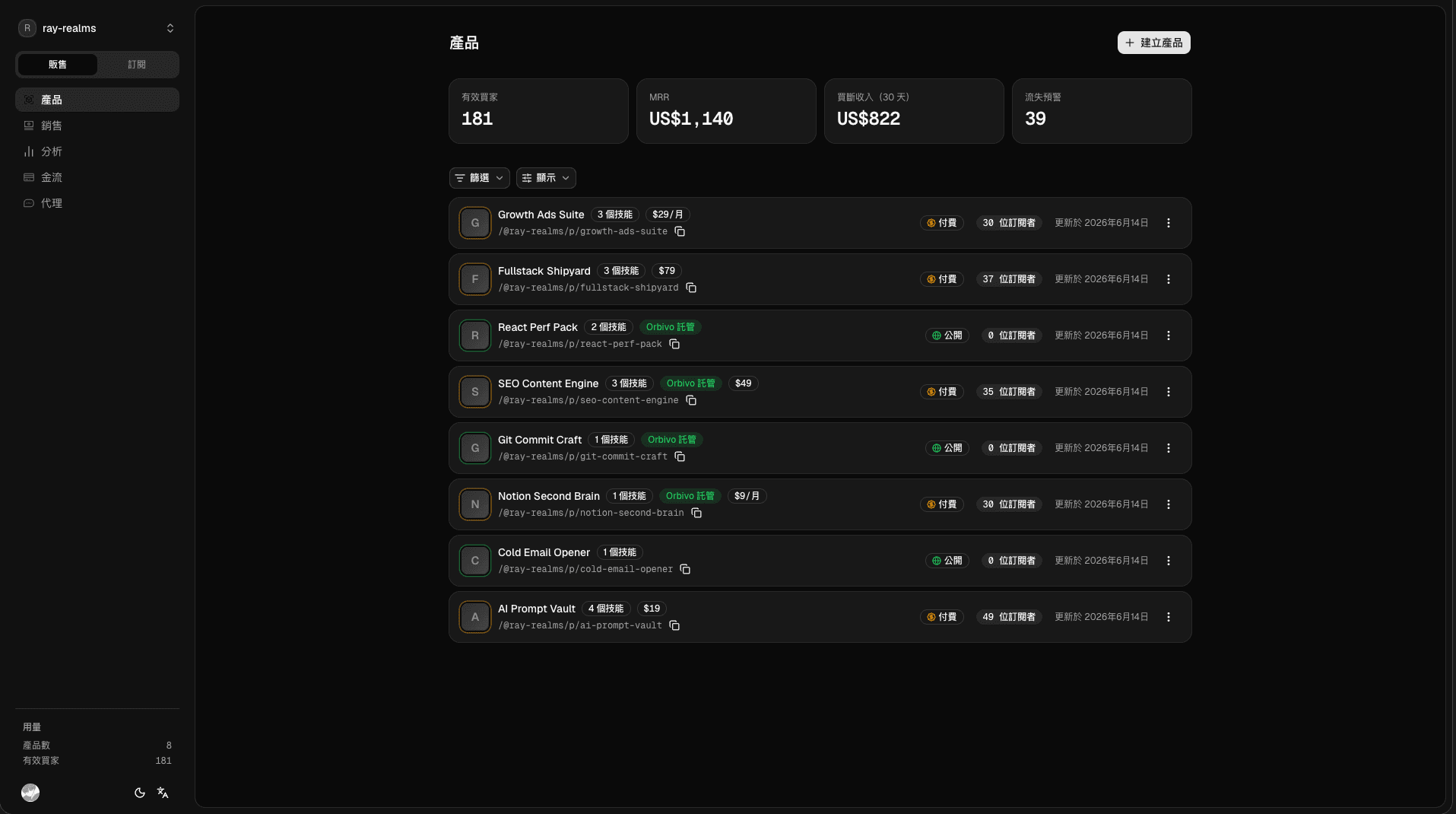Open the Growth Ads Suite product title
Viewport: 1456px width, 814px height.
click(541, 215)
